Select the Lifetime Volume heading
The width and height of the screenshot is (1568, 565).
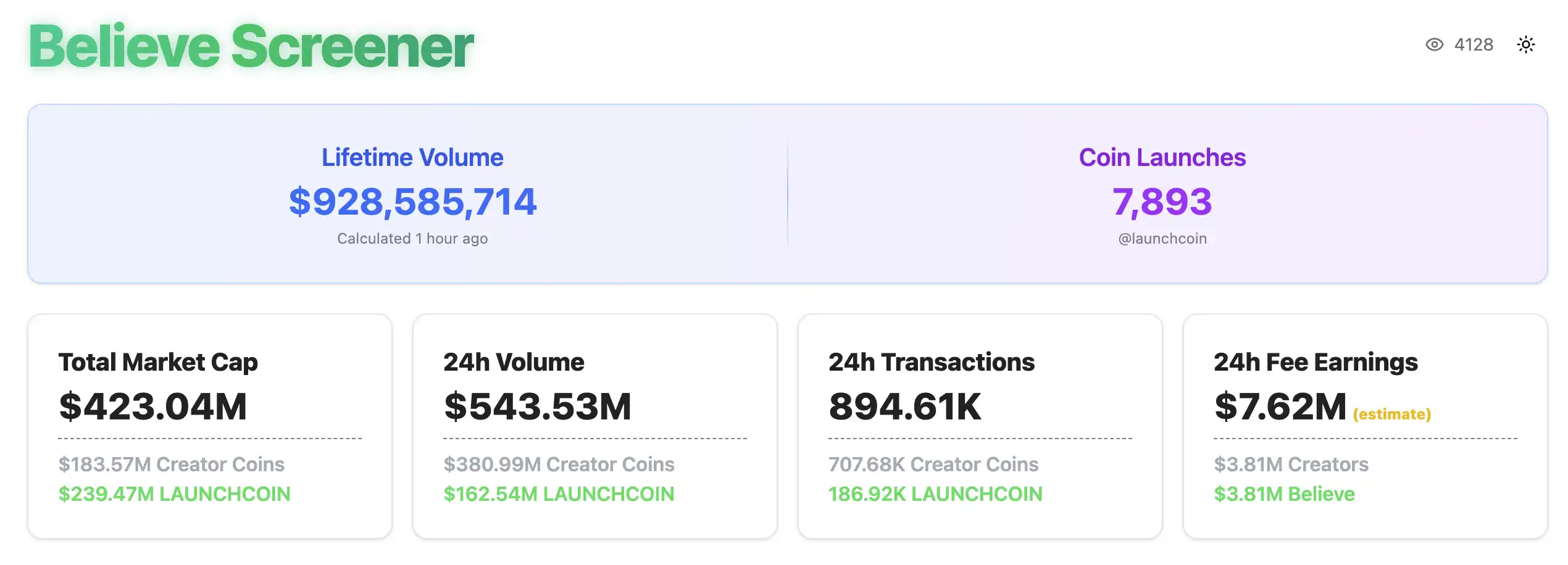click(x=412, y=157)
